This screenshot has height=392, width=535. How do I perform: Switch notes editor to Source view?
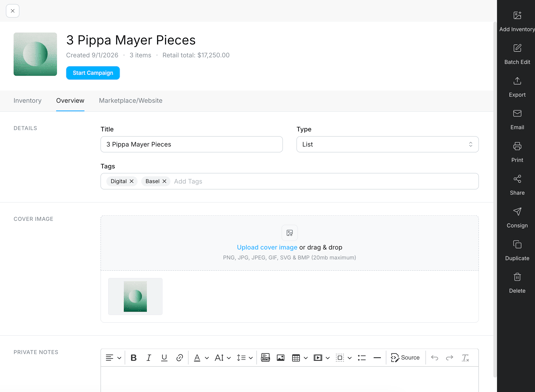405,358
